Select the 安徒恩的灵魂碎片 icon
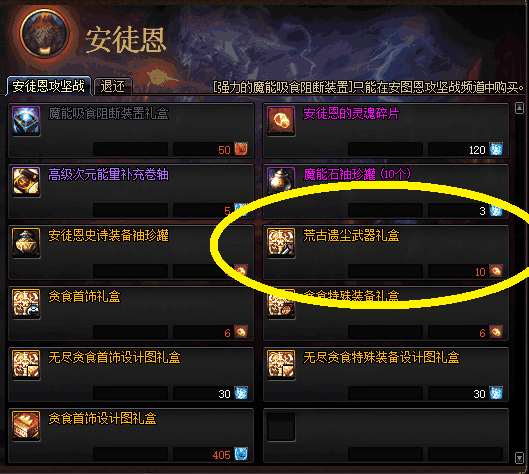The image size is (529, 474). [x=281, y=121]
